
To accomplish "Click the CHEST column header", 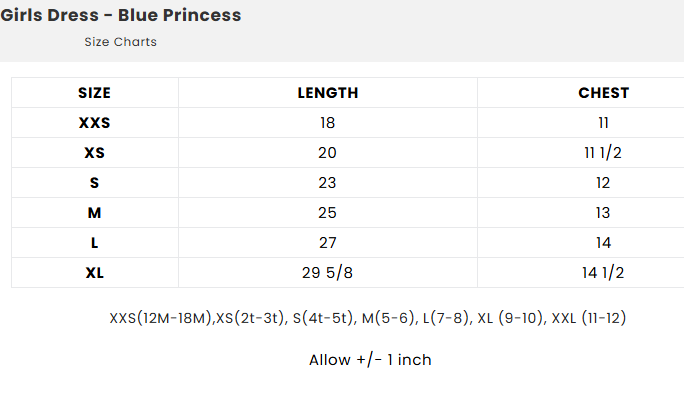I will 603,93.
